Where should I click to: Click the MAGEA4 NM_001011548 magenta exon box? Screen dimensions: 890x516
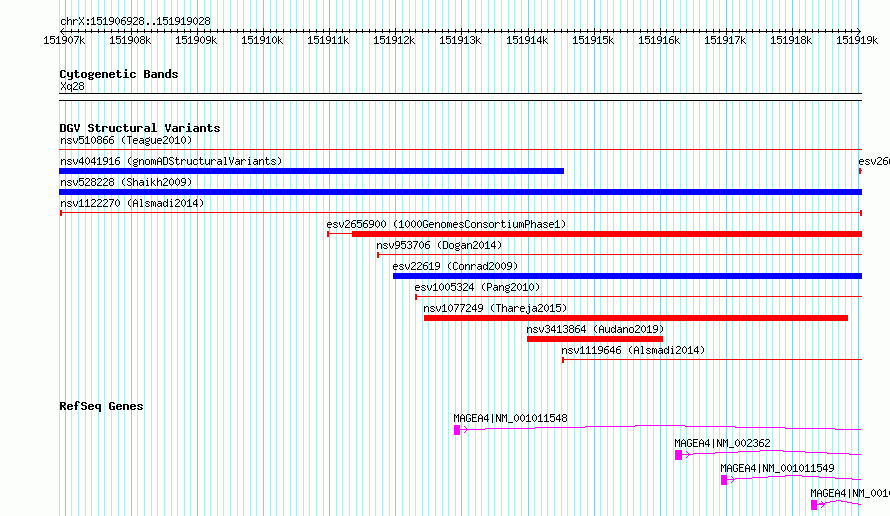457,430
